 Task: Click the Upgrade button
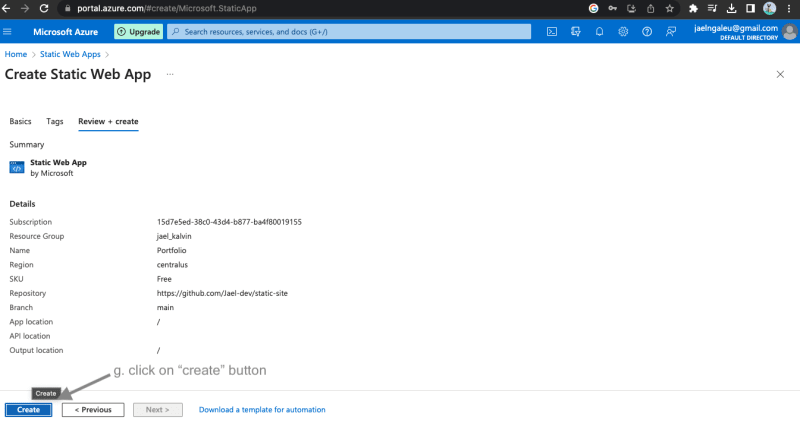pyautogui.click(x=139, y=32)
